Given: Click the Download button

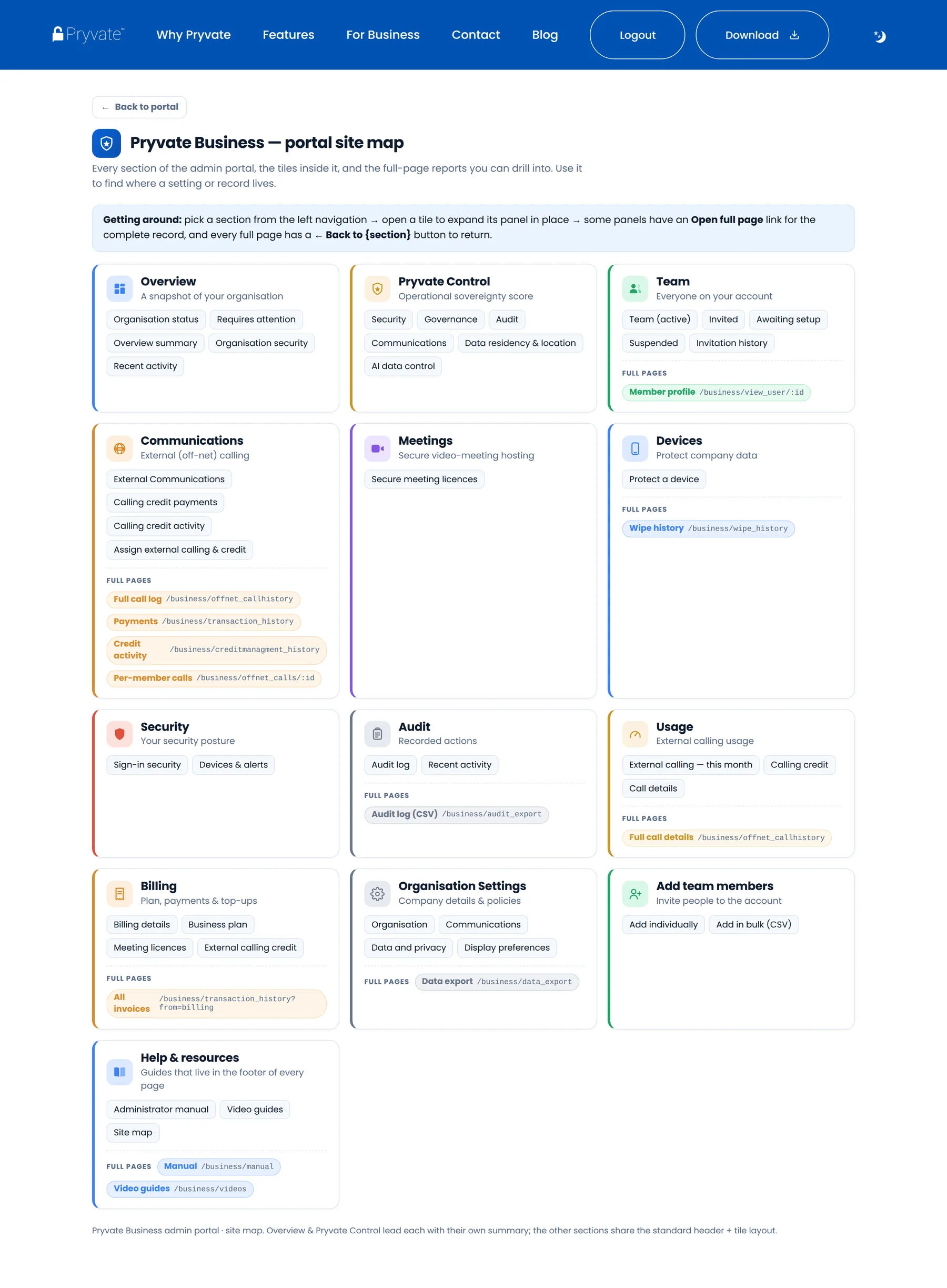Looking at the screenshot, I should pyautogui.click(x=762, y=35).
